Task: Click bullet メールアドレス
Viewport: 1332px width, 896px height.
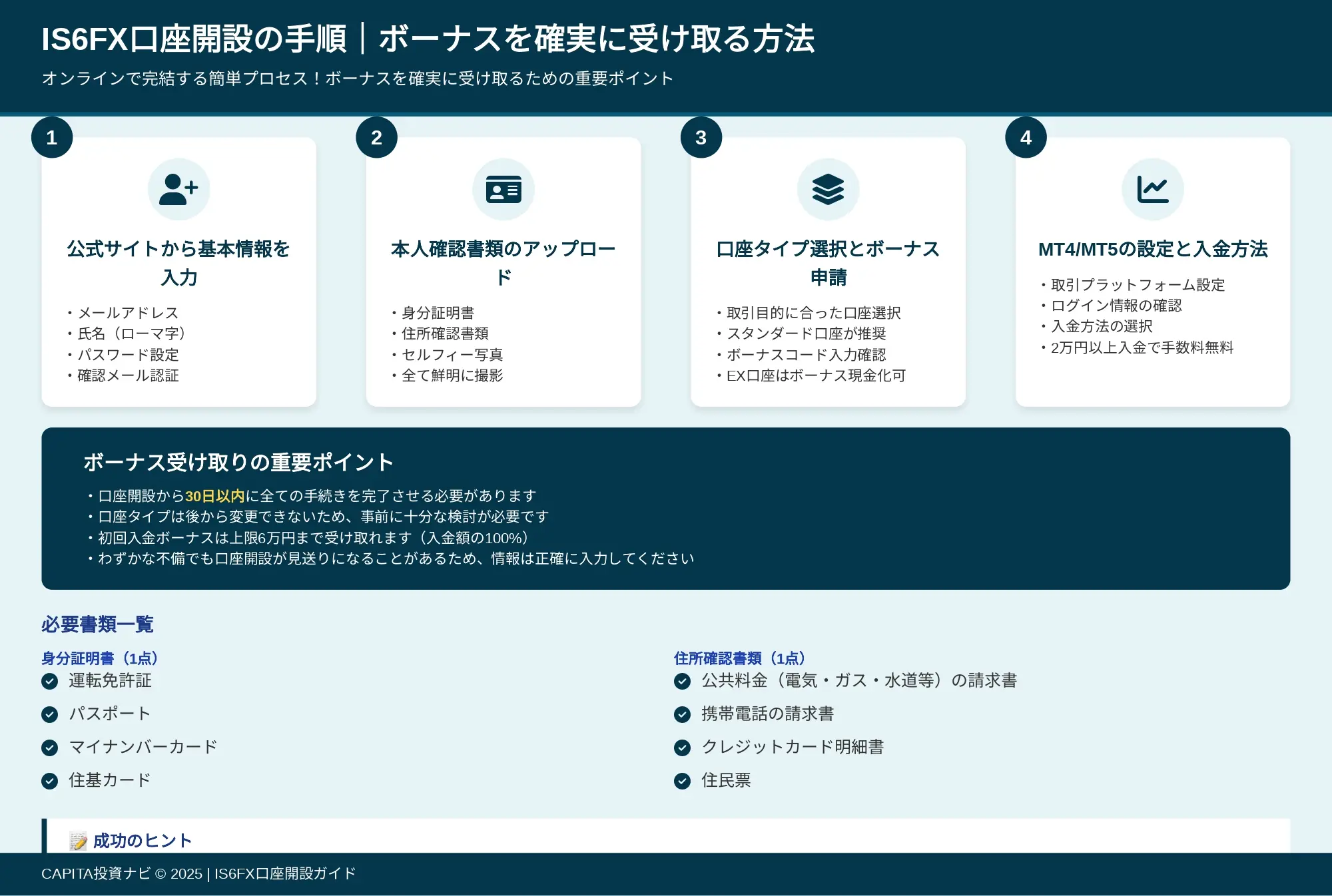Action: [x=123, y=313]
